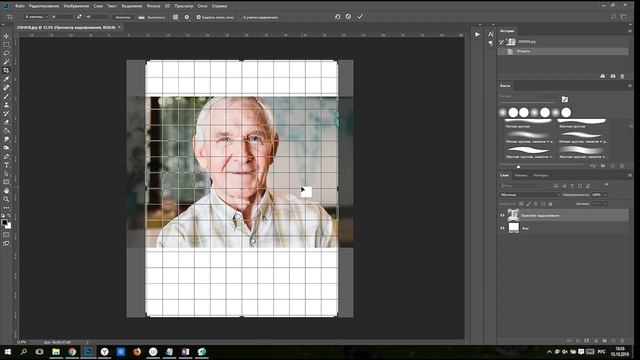The image size is (640, 360).
Task: Select the Clone Stamp tool
Action: pyautogui.click(x=6, y=104)
